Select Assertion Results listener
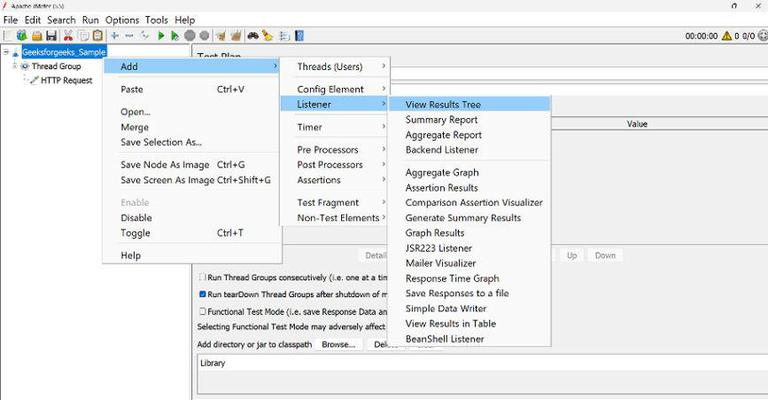 [469, 188]
